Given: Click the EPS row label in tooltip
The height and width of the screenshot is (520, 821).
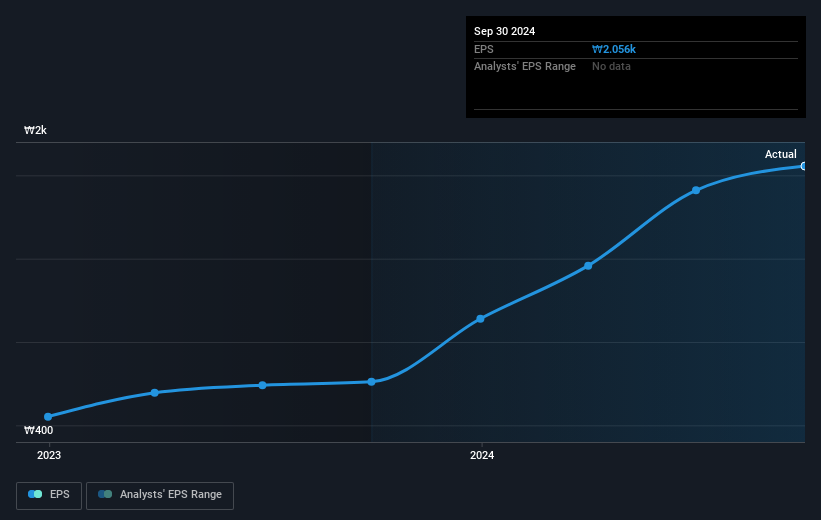Looking at the screenshot, I should pyautogui.click(x=484, y=49).
